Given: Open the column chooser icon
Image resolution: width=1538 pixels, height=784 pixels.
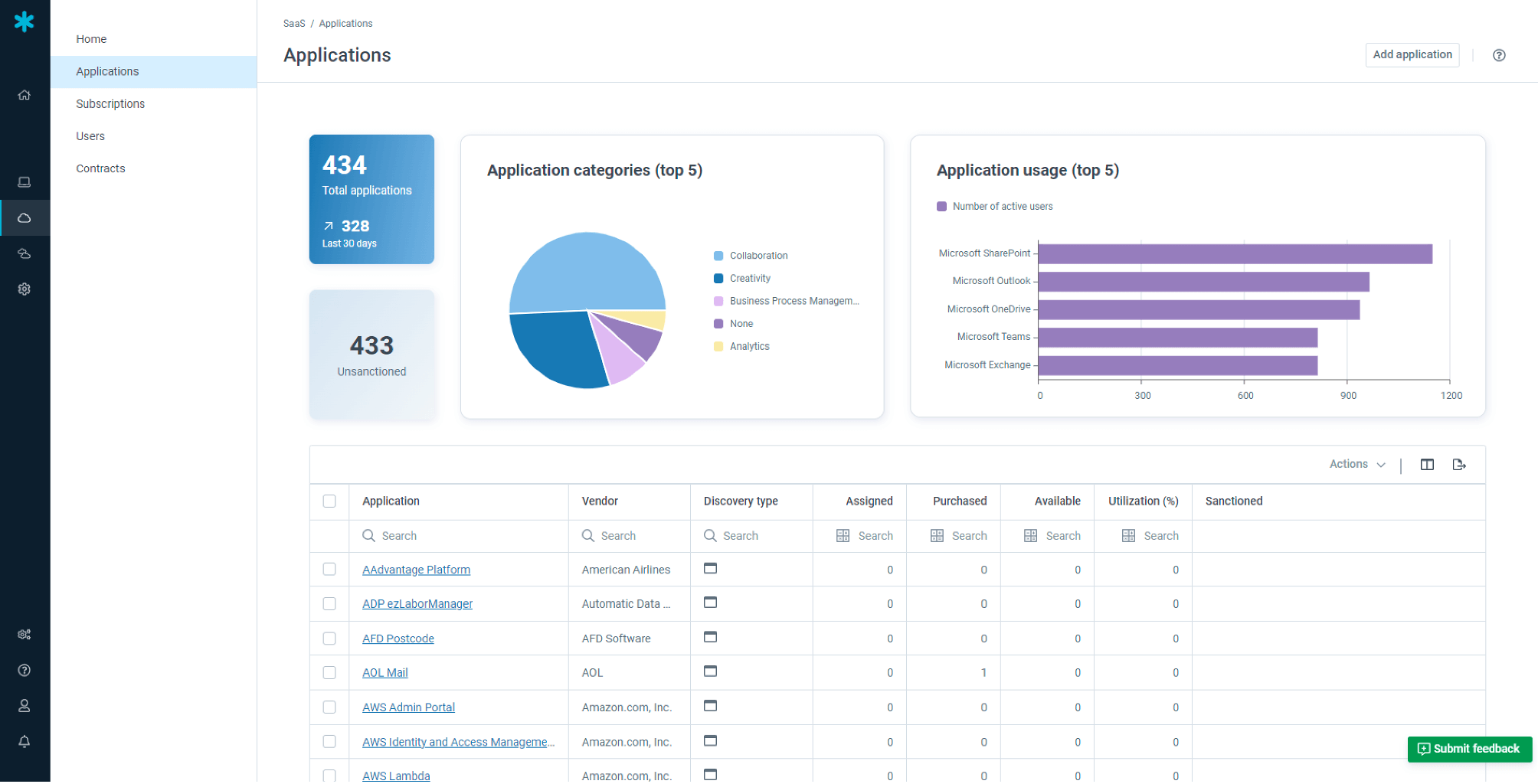Looking at the screenshot, I should pyautogui.click(x=1427, y=465).
